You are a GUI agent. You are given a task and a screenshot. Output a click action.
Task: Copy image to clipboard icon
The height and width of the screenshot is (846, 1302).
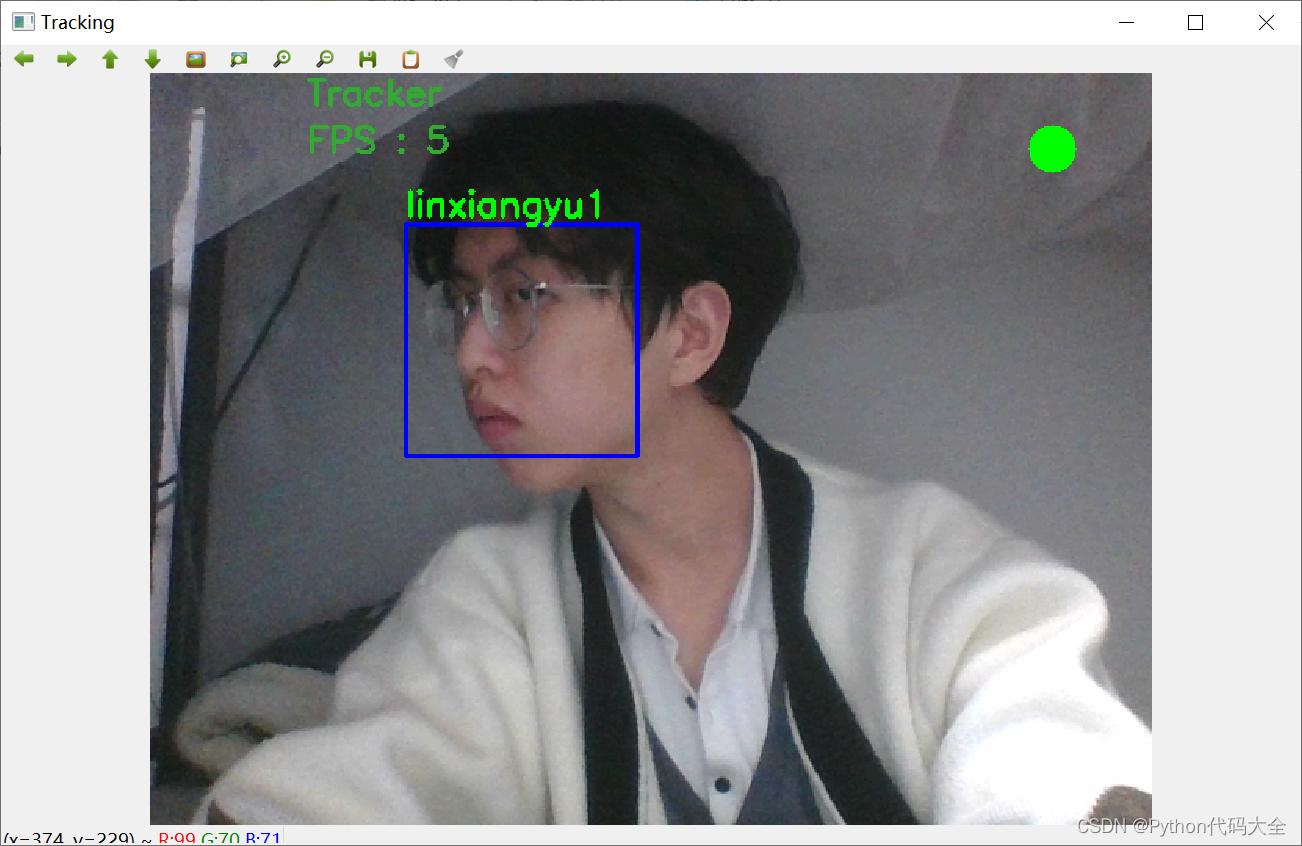[x=411, y=59]
